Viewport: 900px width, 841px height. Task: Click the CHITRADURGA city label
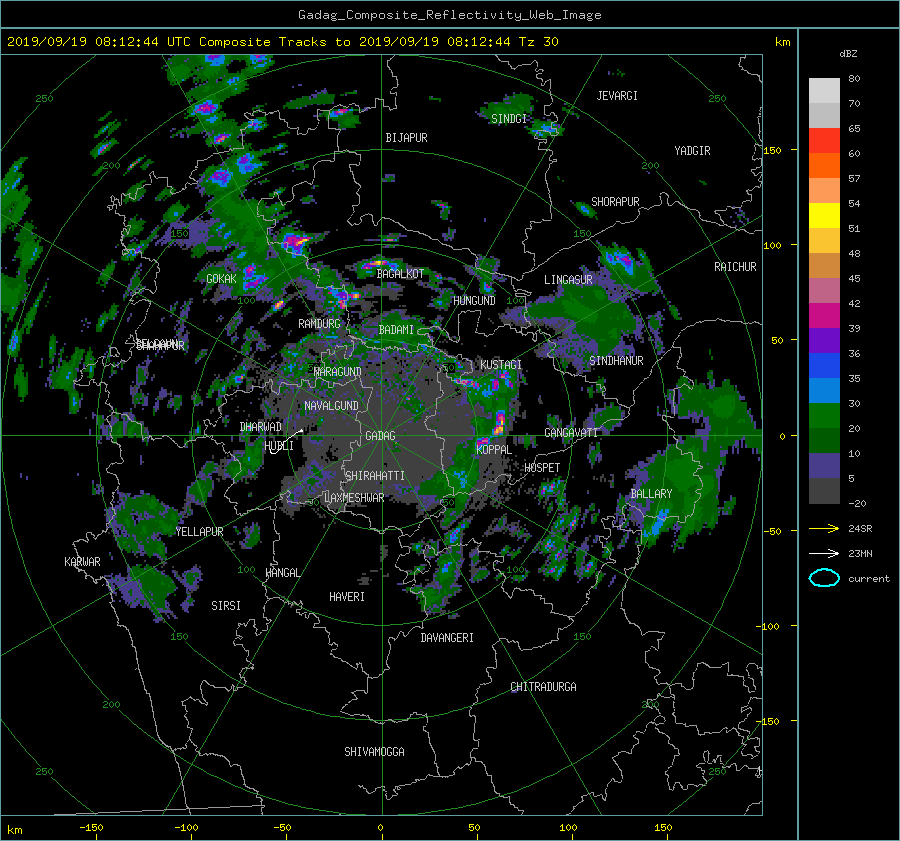coord(543,687)
